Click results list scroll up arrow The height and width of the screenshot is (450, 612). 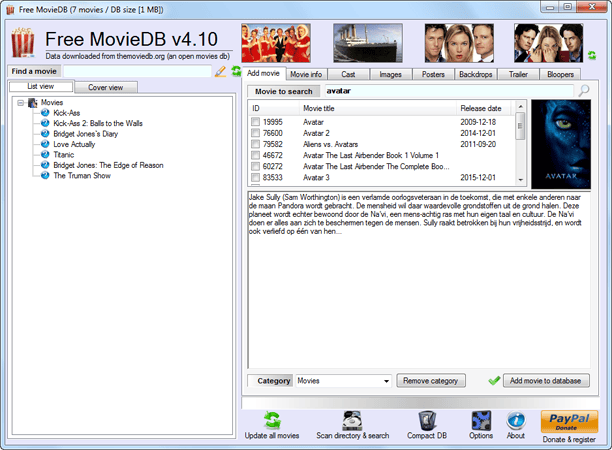tap(520, 106)
